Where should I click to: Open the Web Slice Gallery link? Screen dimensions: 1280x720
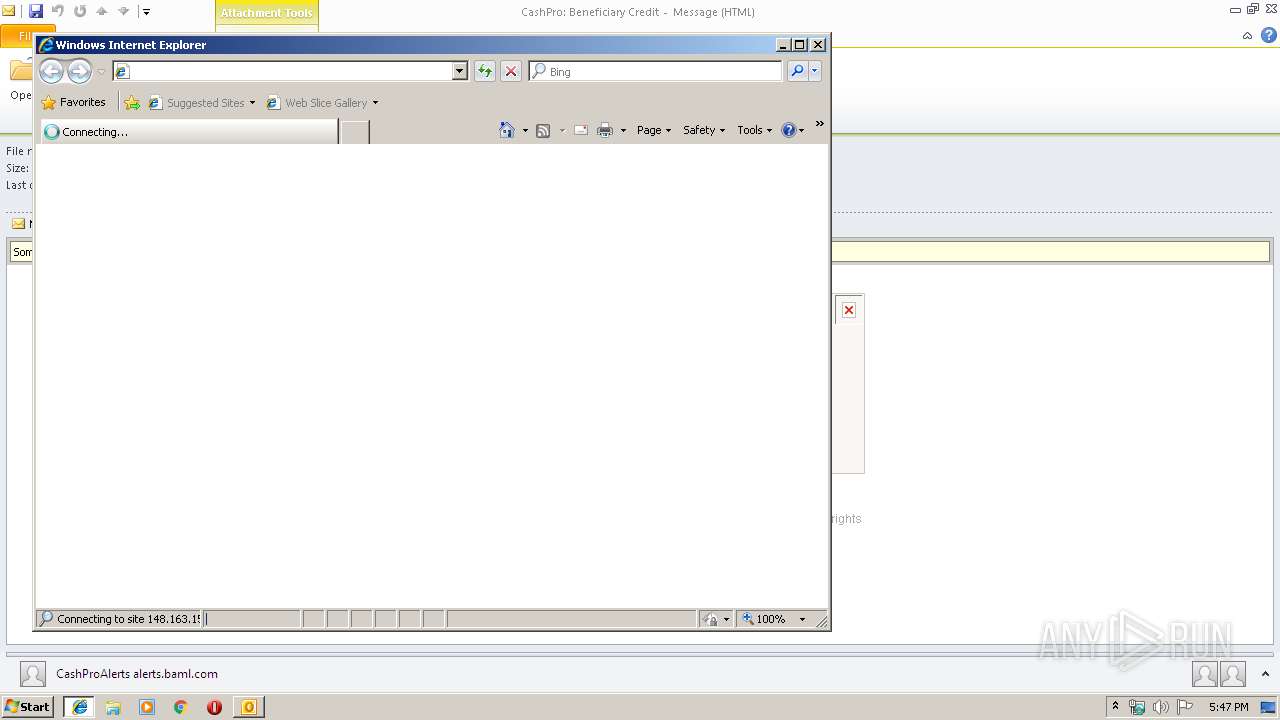click(x=322, y=102)
